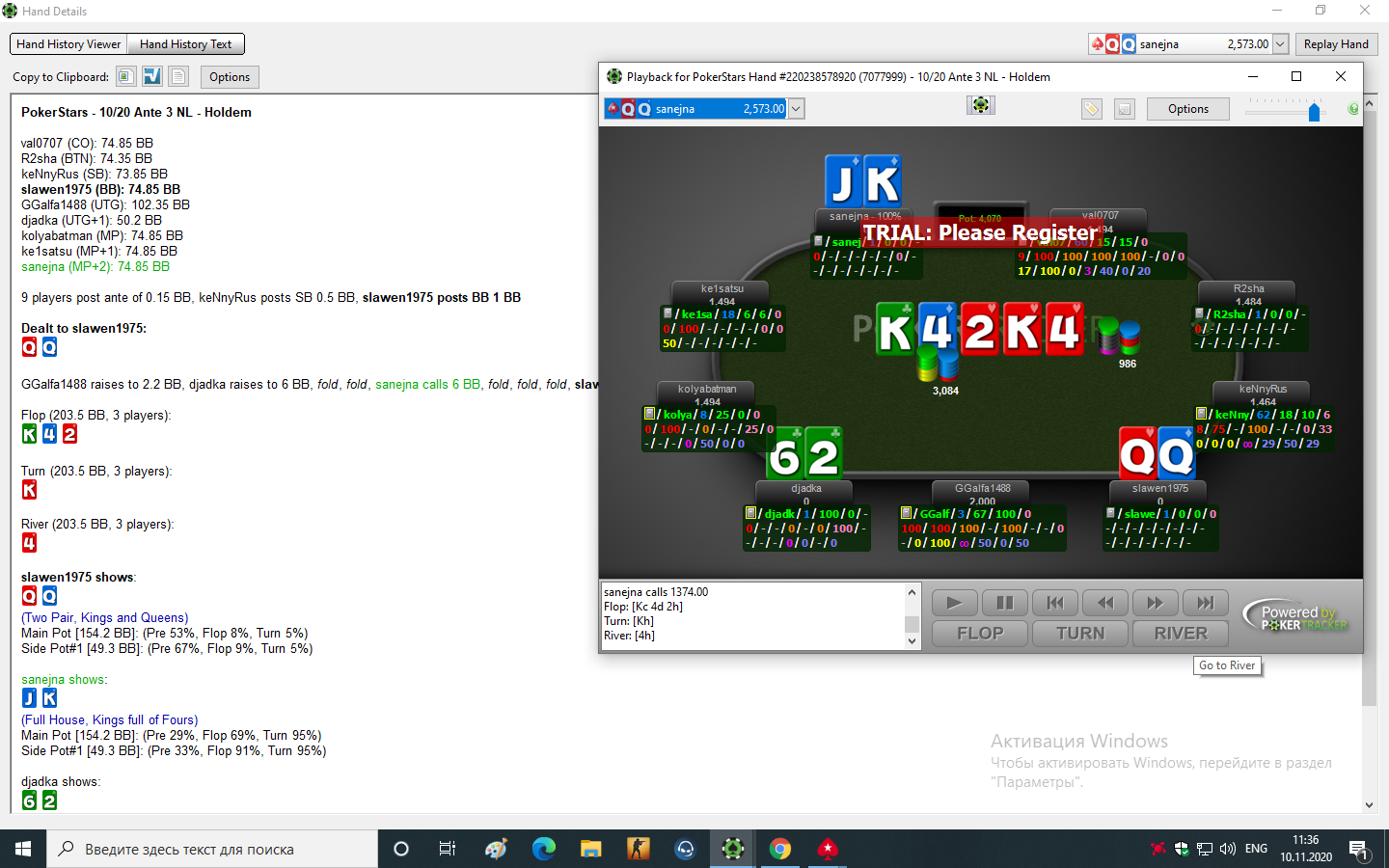The height and width of the screenshot is (868, 1389).
Task: Adjust the replay speed slider
Action: pos(1314,112)
